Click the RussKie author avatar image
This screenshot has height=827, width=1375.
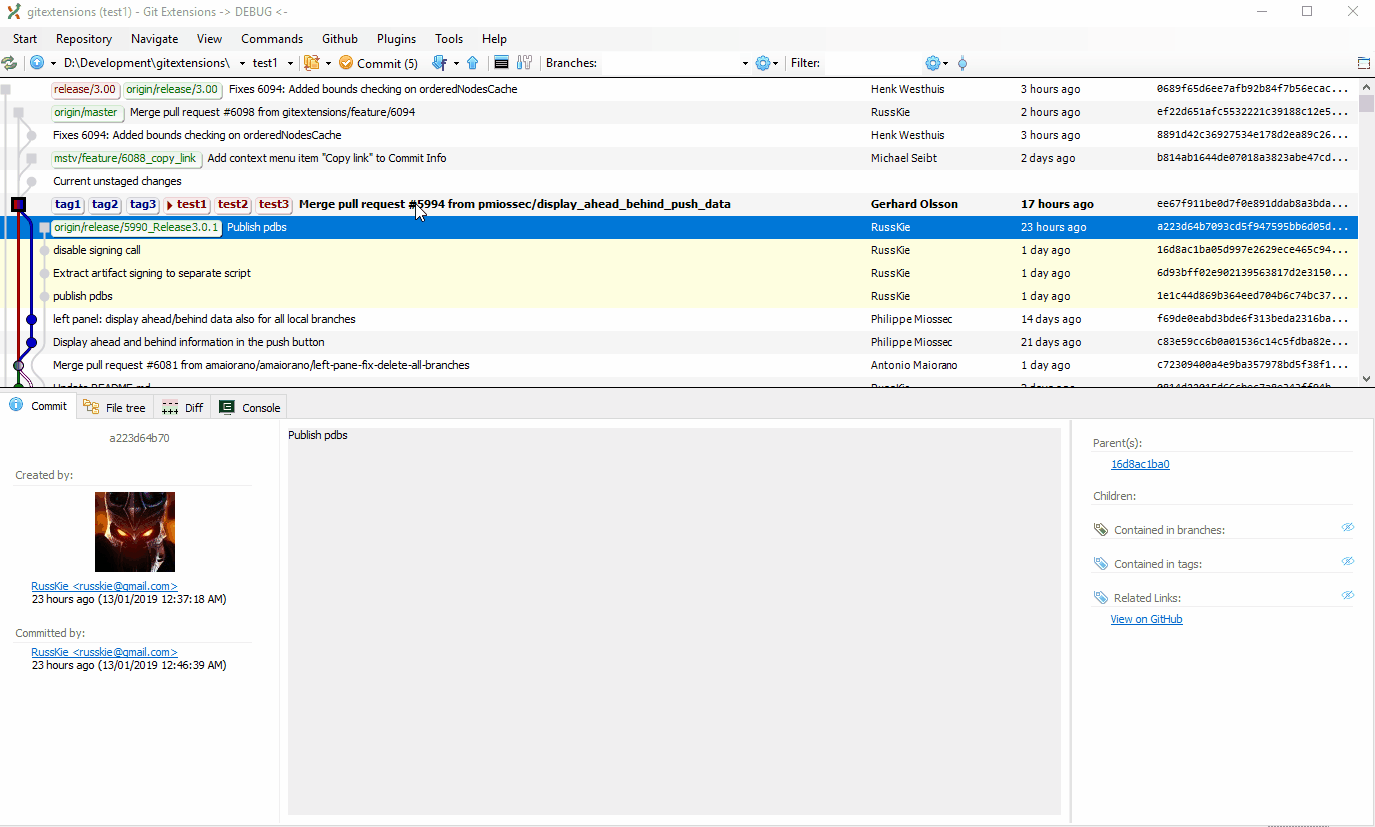pos(134,531)
